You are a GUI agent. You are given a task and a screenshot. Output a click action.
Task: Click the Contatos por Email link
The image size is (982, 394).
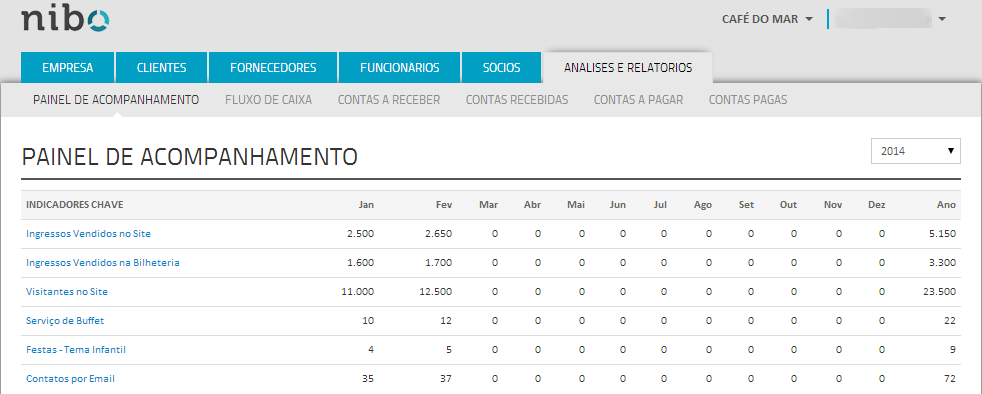70,378
